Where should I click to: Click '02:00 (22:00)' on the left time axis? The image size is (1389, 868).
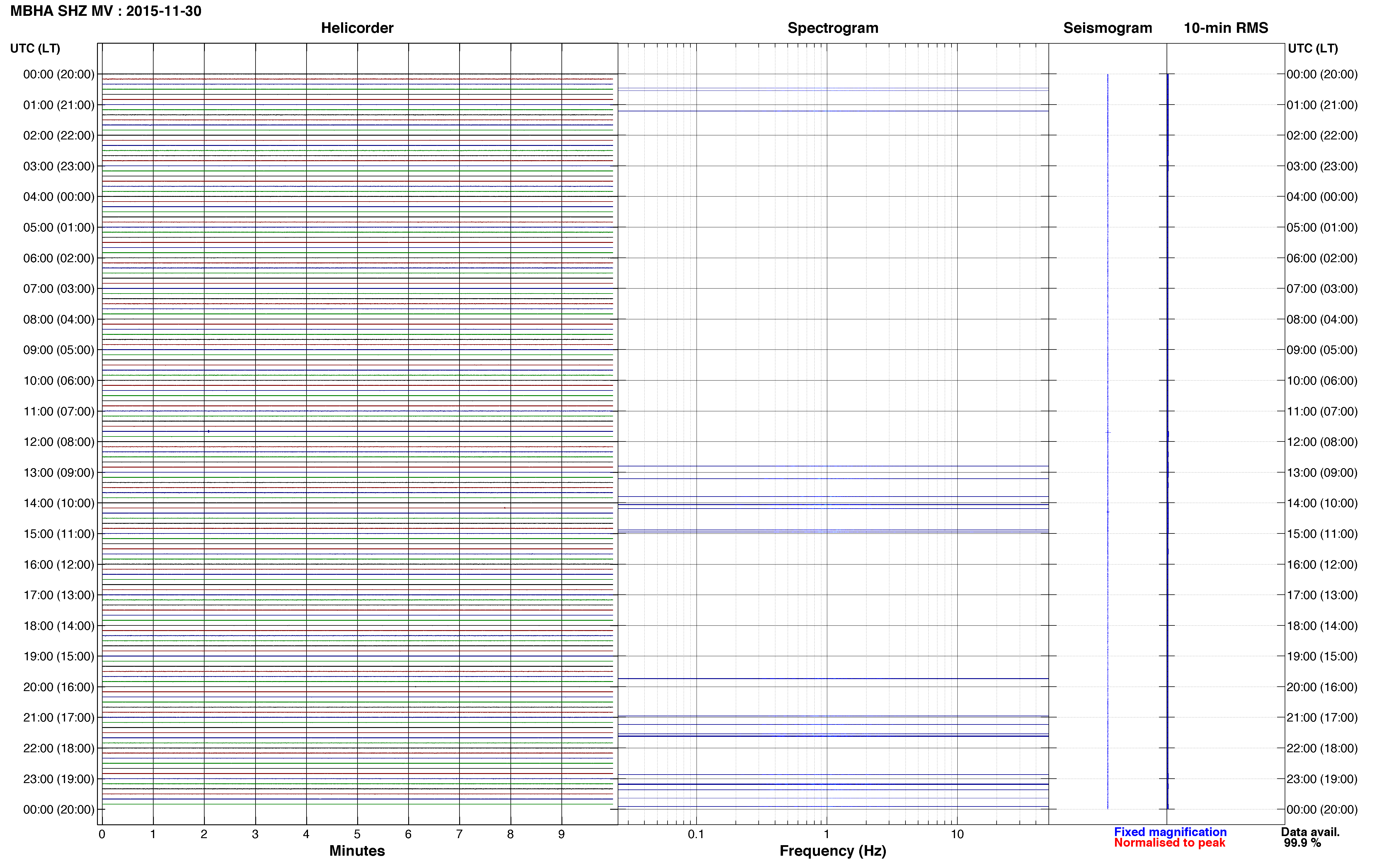59,135
